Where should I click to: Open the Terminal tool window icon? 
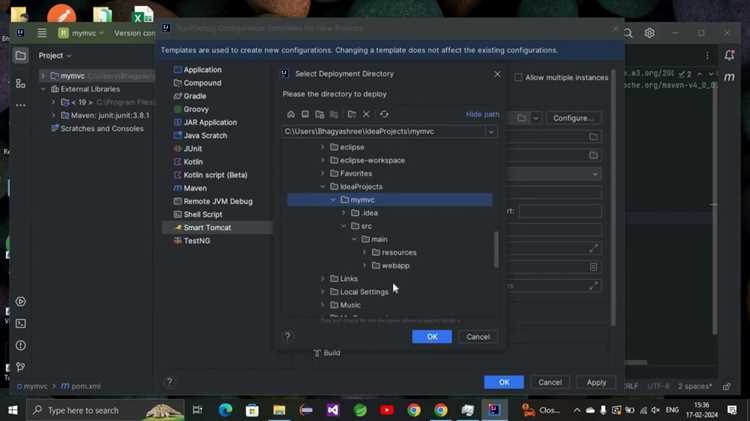click(x=21, y=323)
